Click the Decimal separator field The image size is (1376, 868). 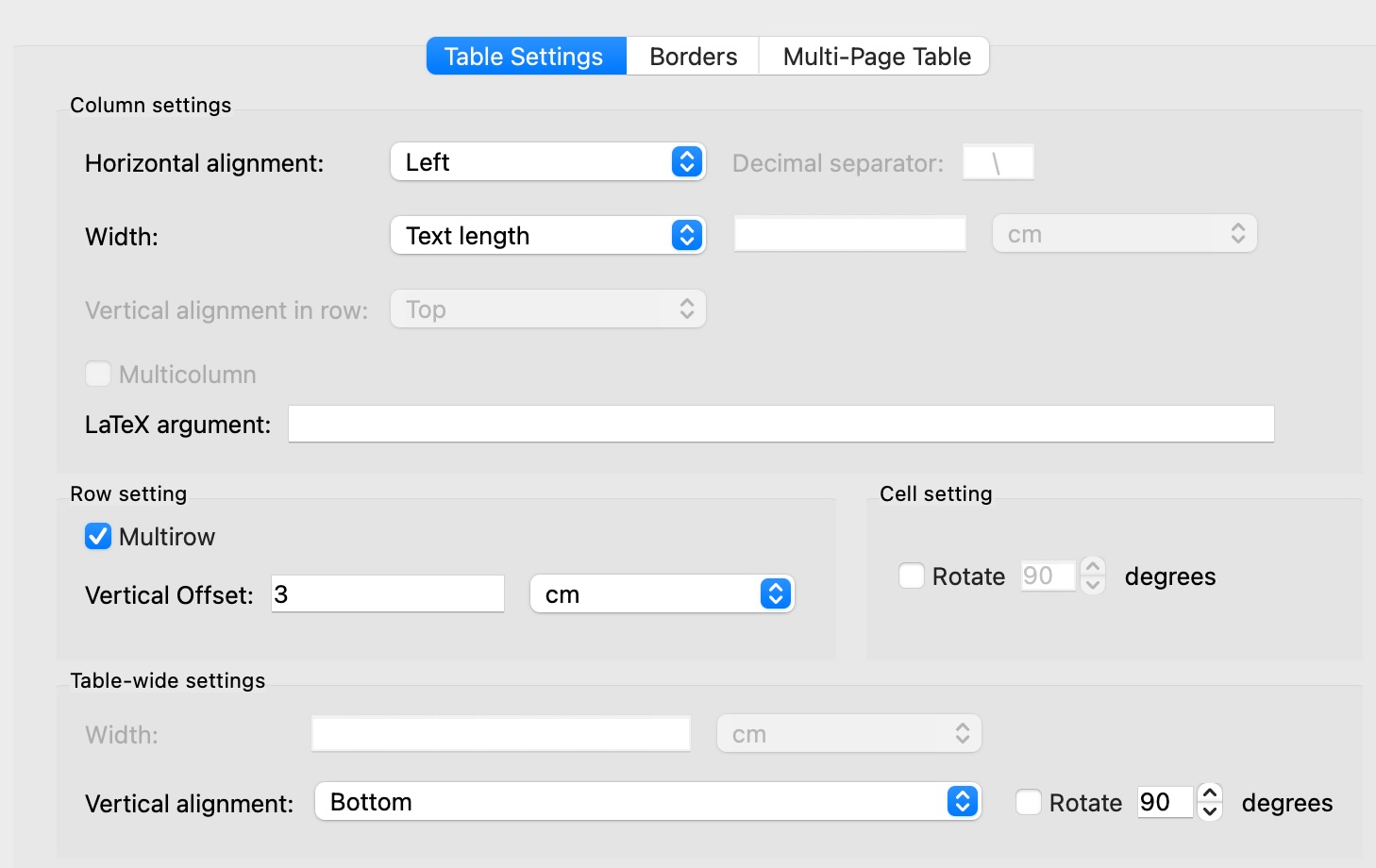(x=998, y=162)
